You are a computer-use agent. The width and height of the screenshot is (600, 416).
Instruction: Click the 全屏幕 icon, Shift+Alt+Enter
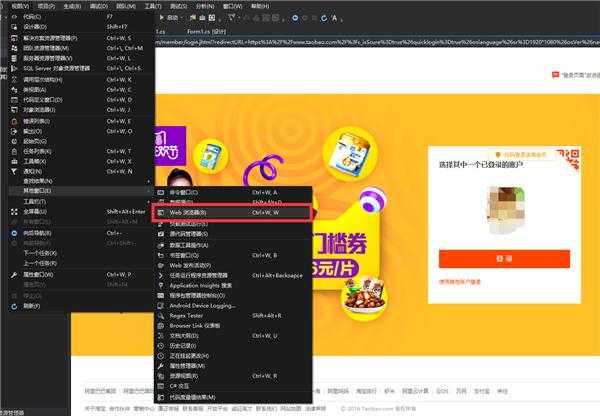(14, 212)
